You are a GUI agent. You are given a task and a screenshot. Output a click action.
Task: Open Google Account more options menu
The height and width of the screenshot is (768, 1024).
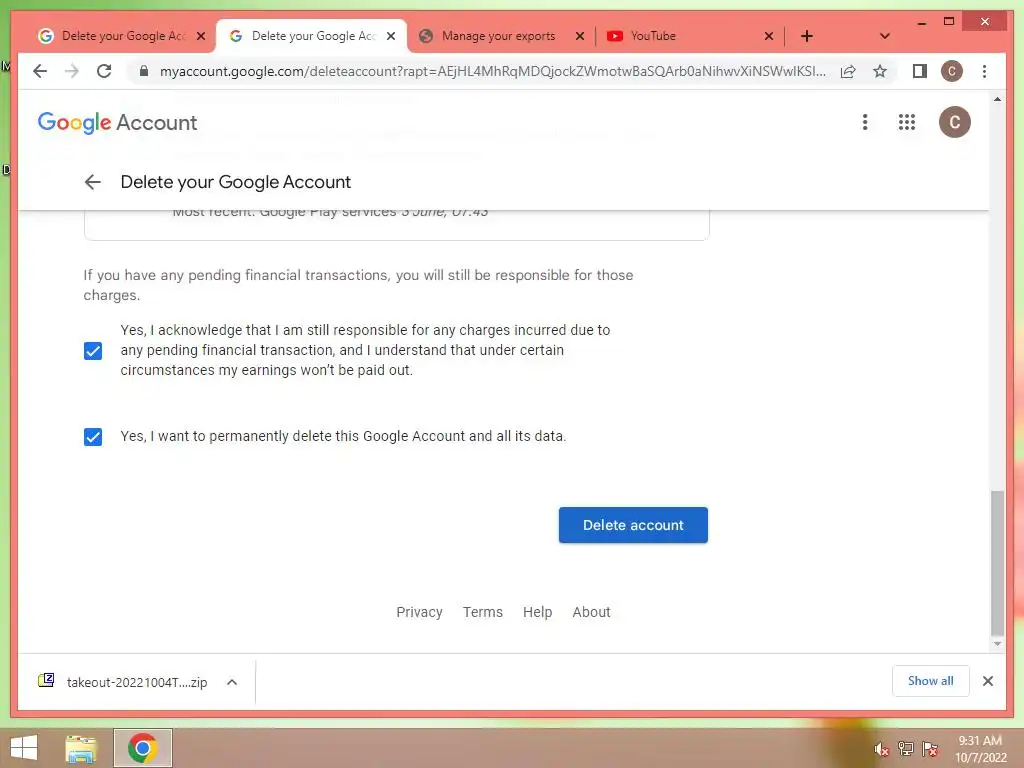(865, 122)
